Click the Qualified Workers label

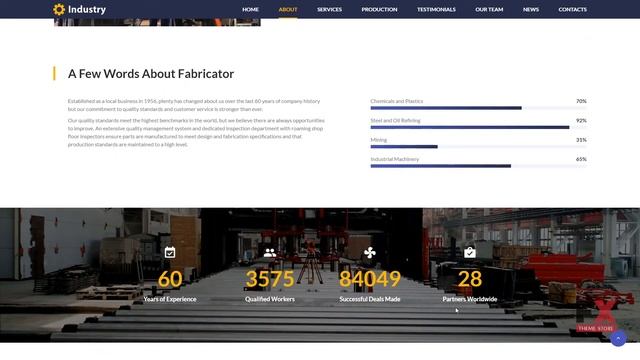[x=270, y=299]
